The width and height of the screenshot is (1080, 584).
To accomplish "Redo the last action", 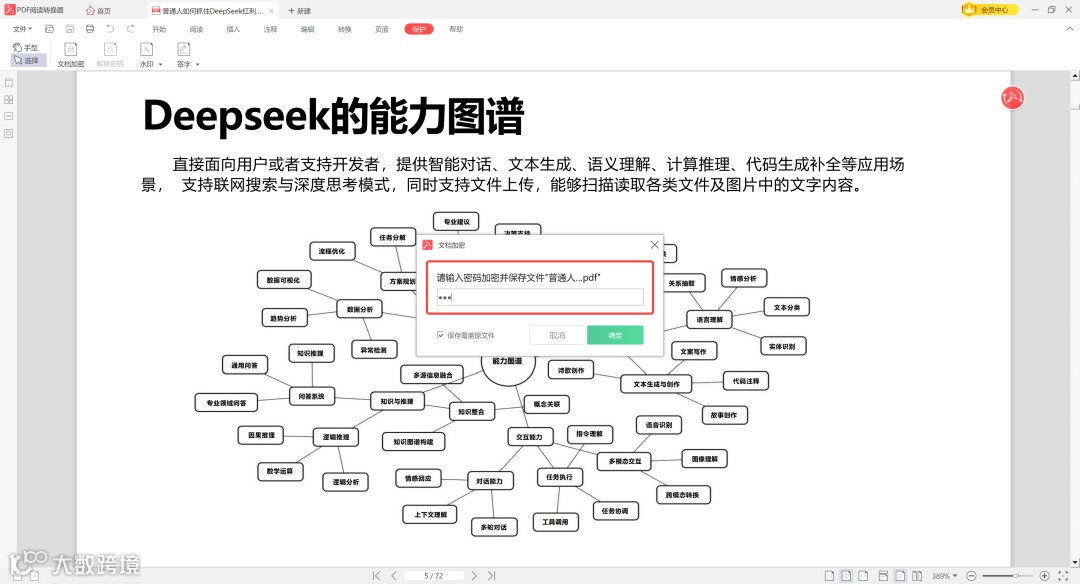I will coord(130,29).
